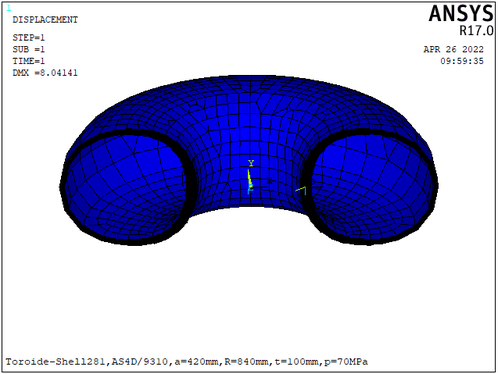Select the TIME=1 label

[29, 61]
